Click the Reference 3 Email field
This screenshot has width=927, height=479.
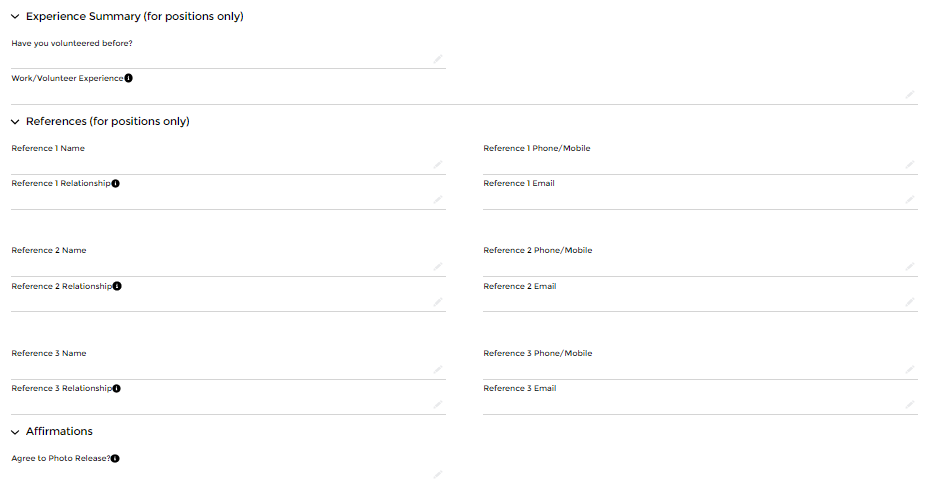[690, 404]
